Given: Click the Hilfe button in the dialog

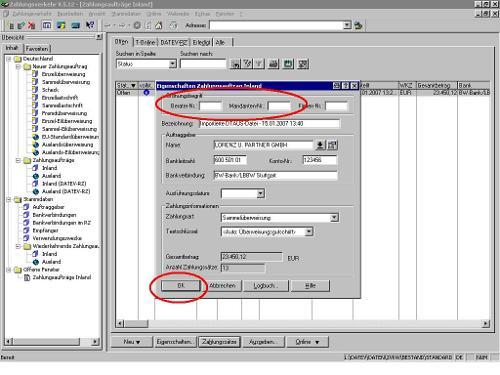Looking at the screenshot, I should (310, 286).
